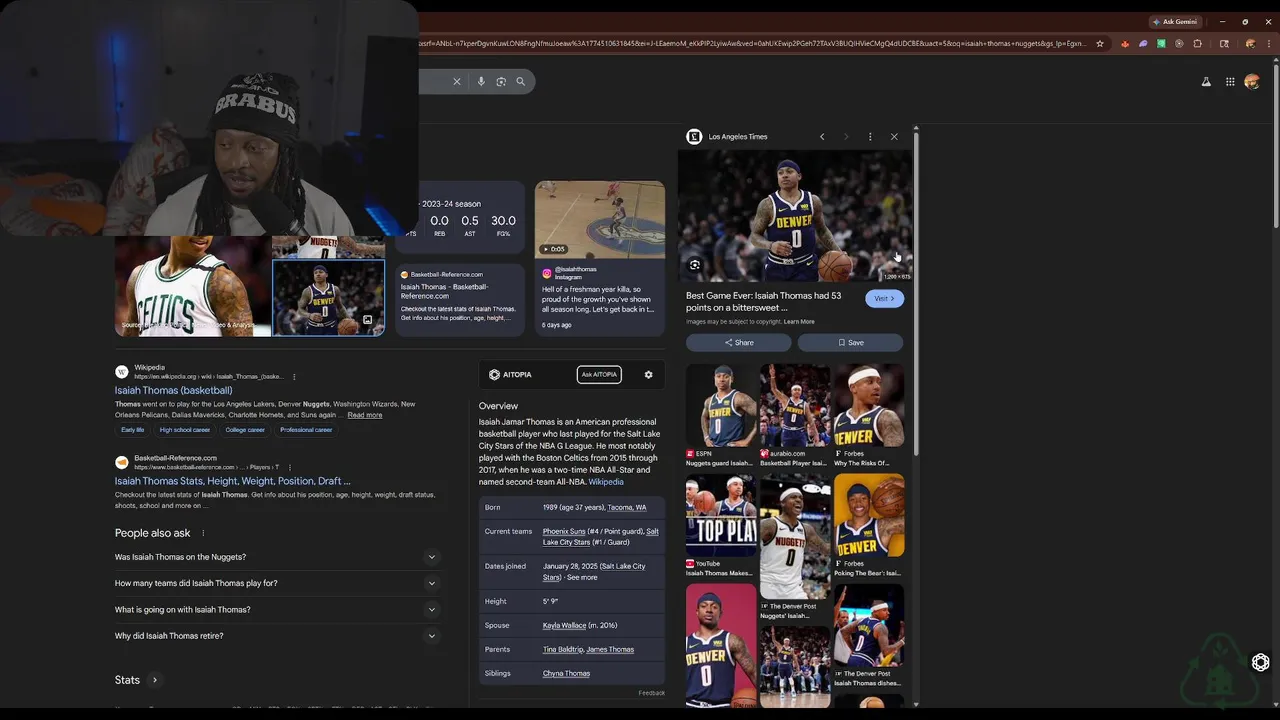Visit the Los Angeles Times article
The height and width of the screenshot is (720, 1280).
pos(884,298)
